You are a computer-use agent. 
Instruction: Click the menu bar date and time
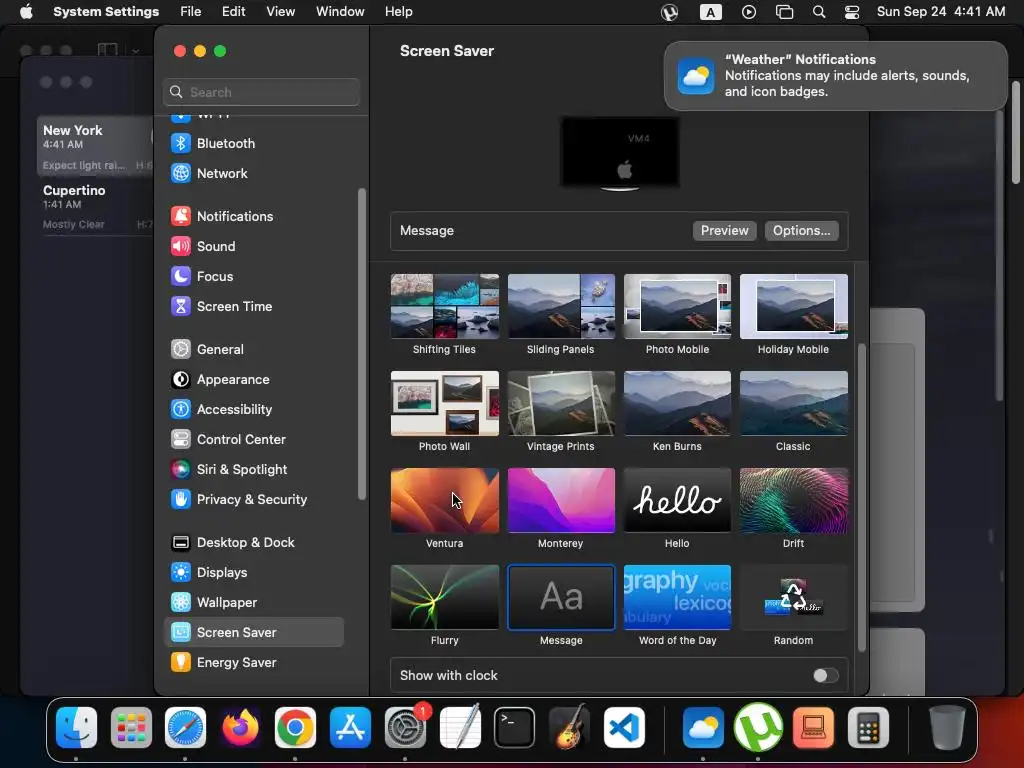pos(941,12)
